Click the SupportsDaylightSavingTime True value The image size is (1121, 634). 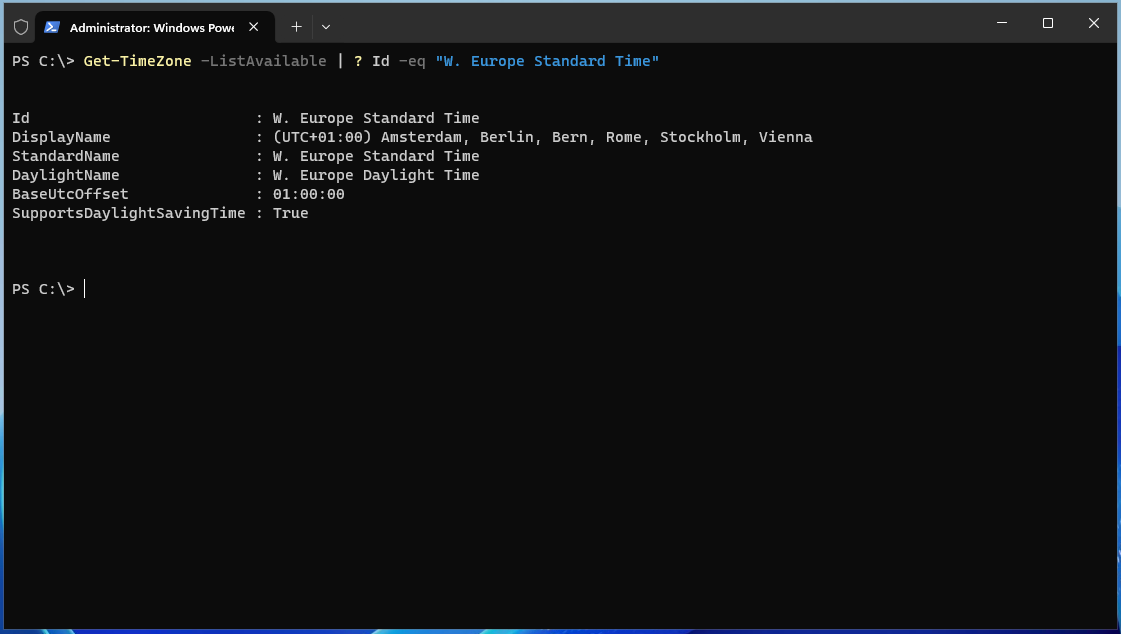click(x=290, y=213)
